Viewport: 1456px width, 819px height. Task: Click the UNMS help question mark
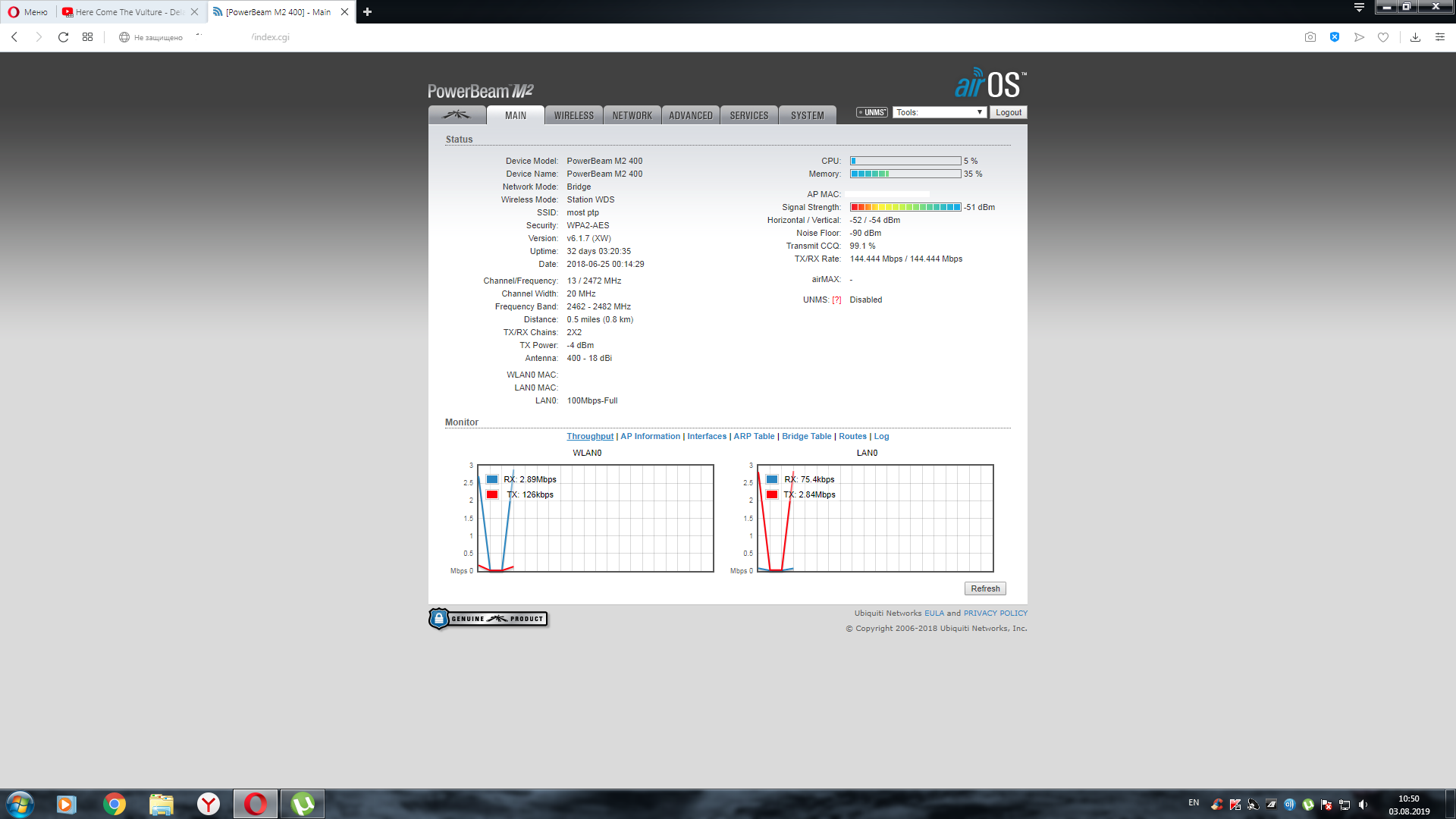pos(836,300)
